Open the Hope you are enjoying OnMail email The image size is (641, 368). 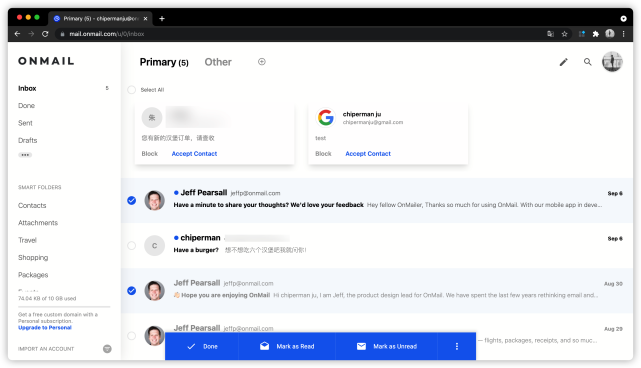coord(377,291)
